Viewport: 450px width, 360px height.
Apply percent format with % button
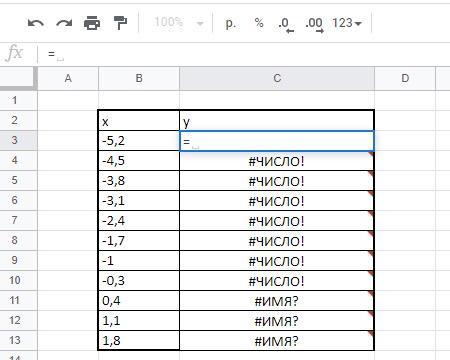pyautogui.click(x=259, y=23)
